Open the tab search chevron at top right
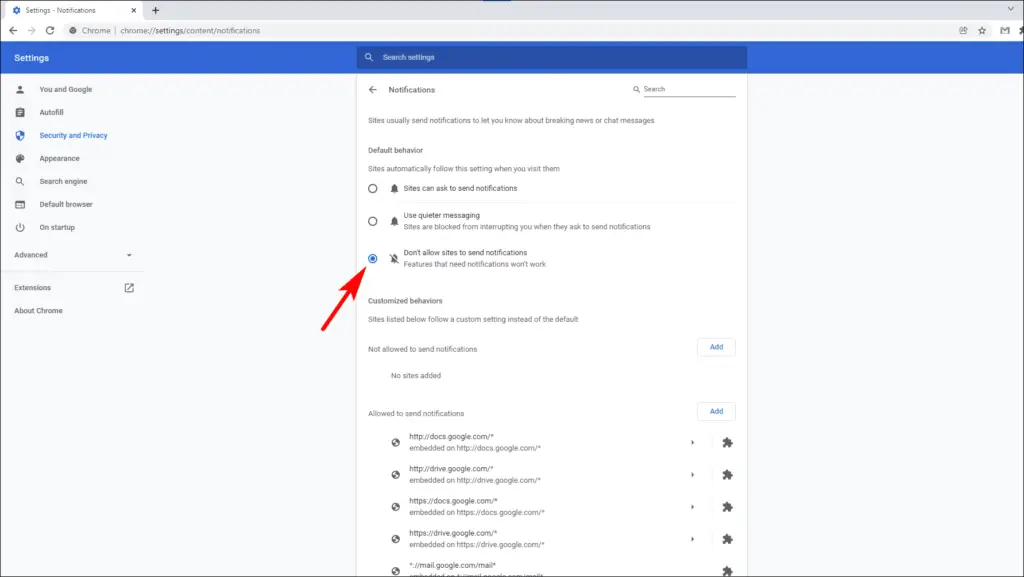Viewport: 1024px width, 577px height. click(x=1010, y=9)
